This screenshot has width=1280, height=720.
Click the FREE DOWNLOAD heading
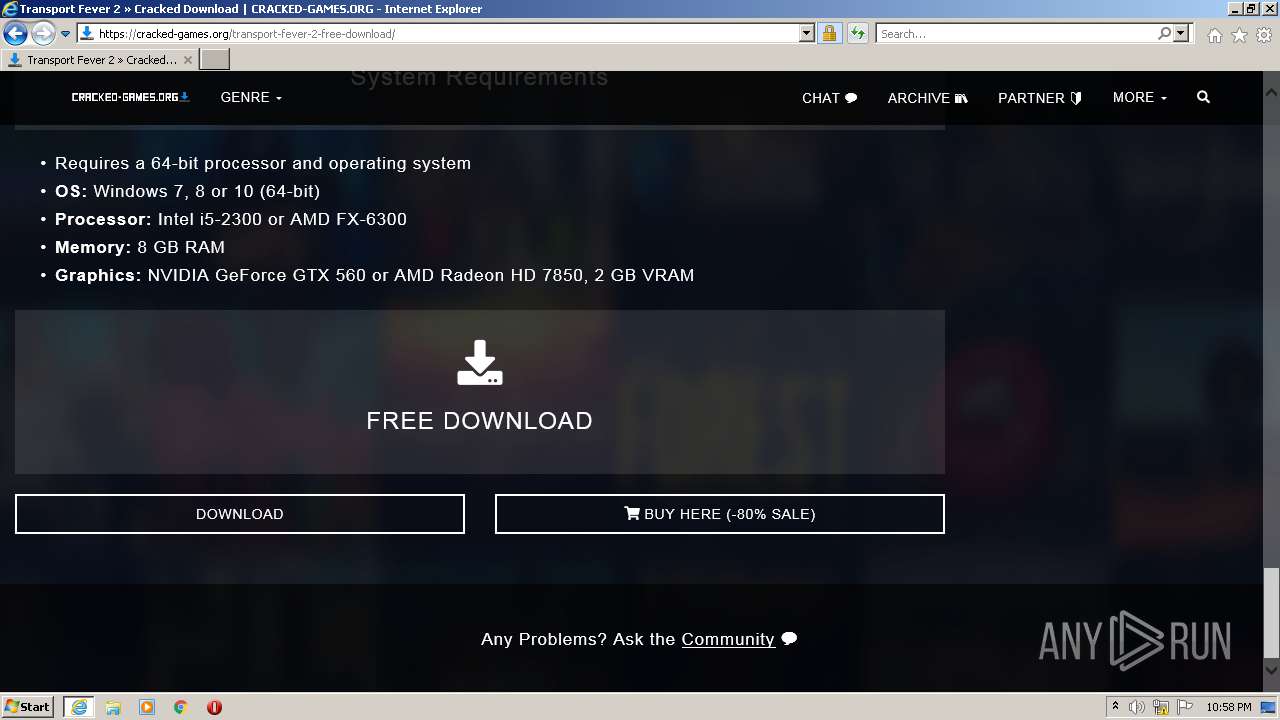tap(480, 420)
